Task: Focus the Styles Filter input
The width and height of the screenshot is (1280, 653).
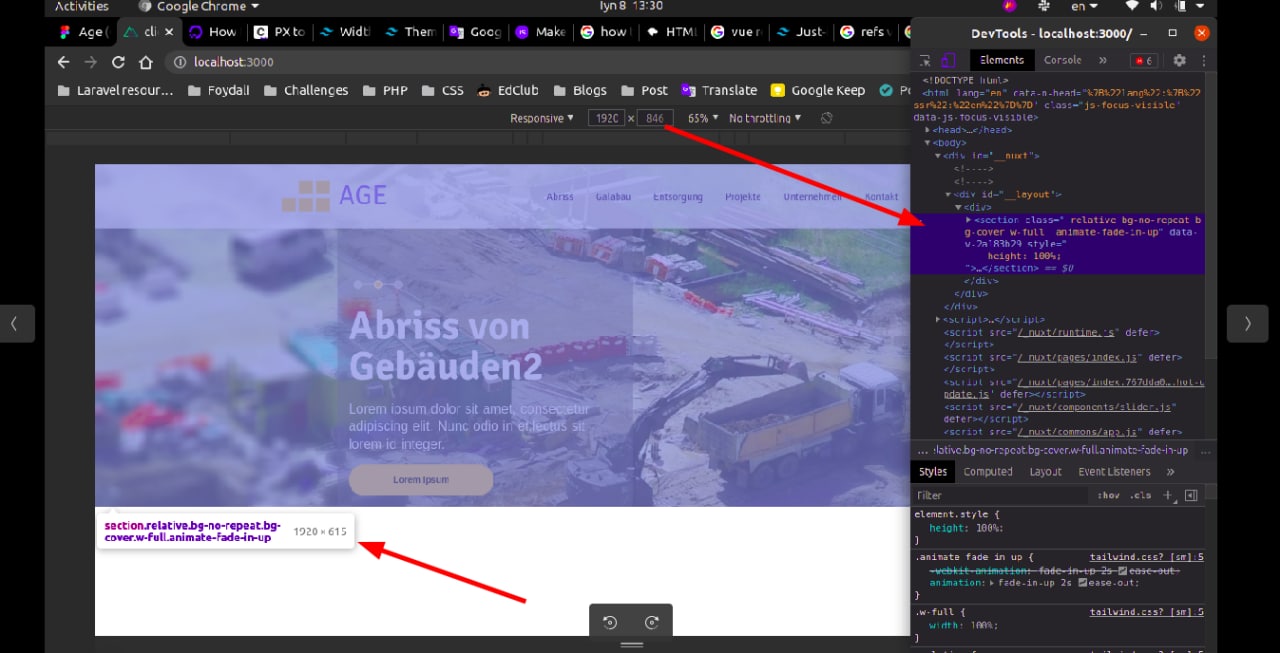Action: [x=1000, y=495]
